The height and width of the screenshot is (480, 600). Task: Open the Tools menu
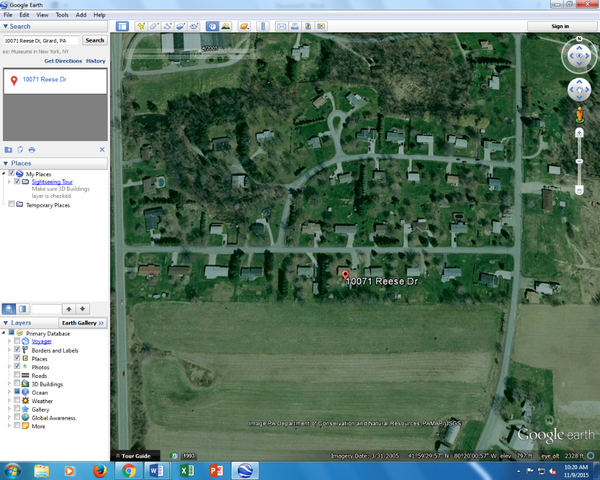pyautogui.click(x=62, y=15)
